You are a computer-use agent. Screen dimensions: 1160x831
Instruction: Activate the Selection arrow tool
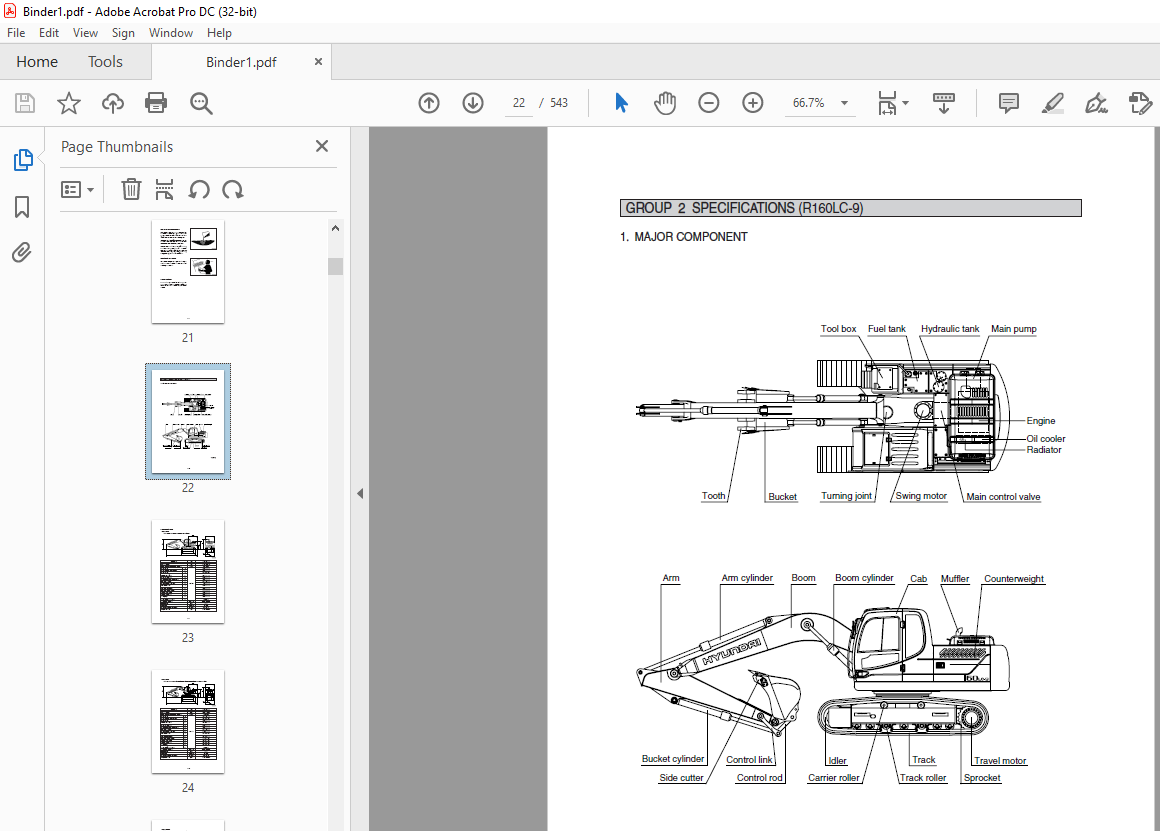[x=621, y=103]
